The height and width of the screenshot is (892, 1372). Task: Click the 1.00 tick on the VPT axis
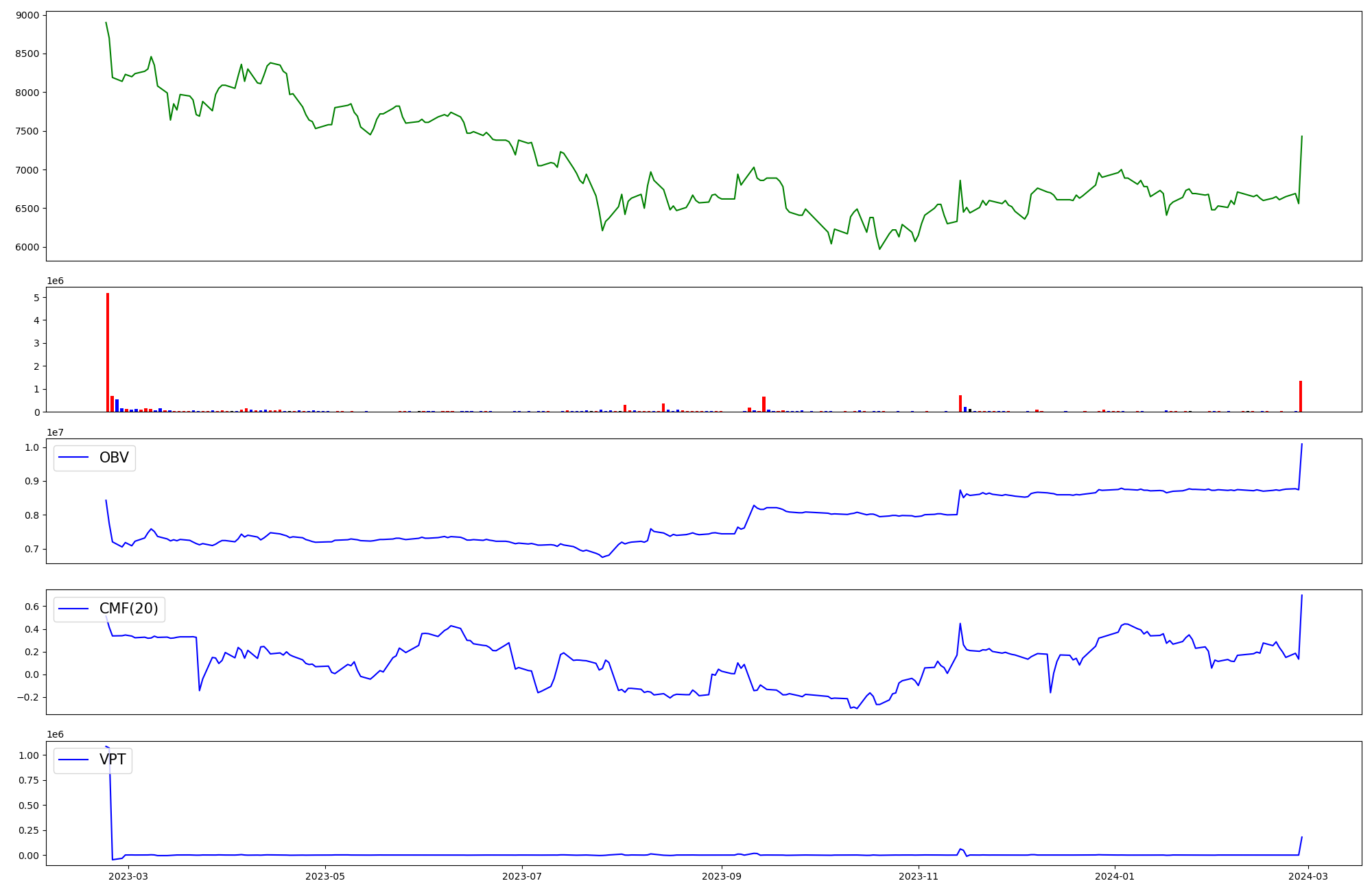[x=29, y=755]
